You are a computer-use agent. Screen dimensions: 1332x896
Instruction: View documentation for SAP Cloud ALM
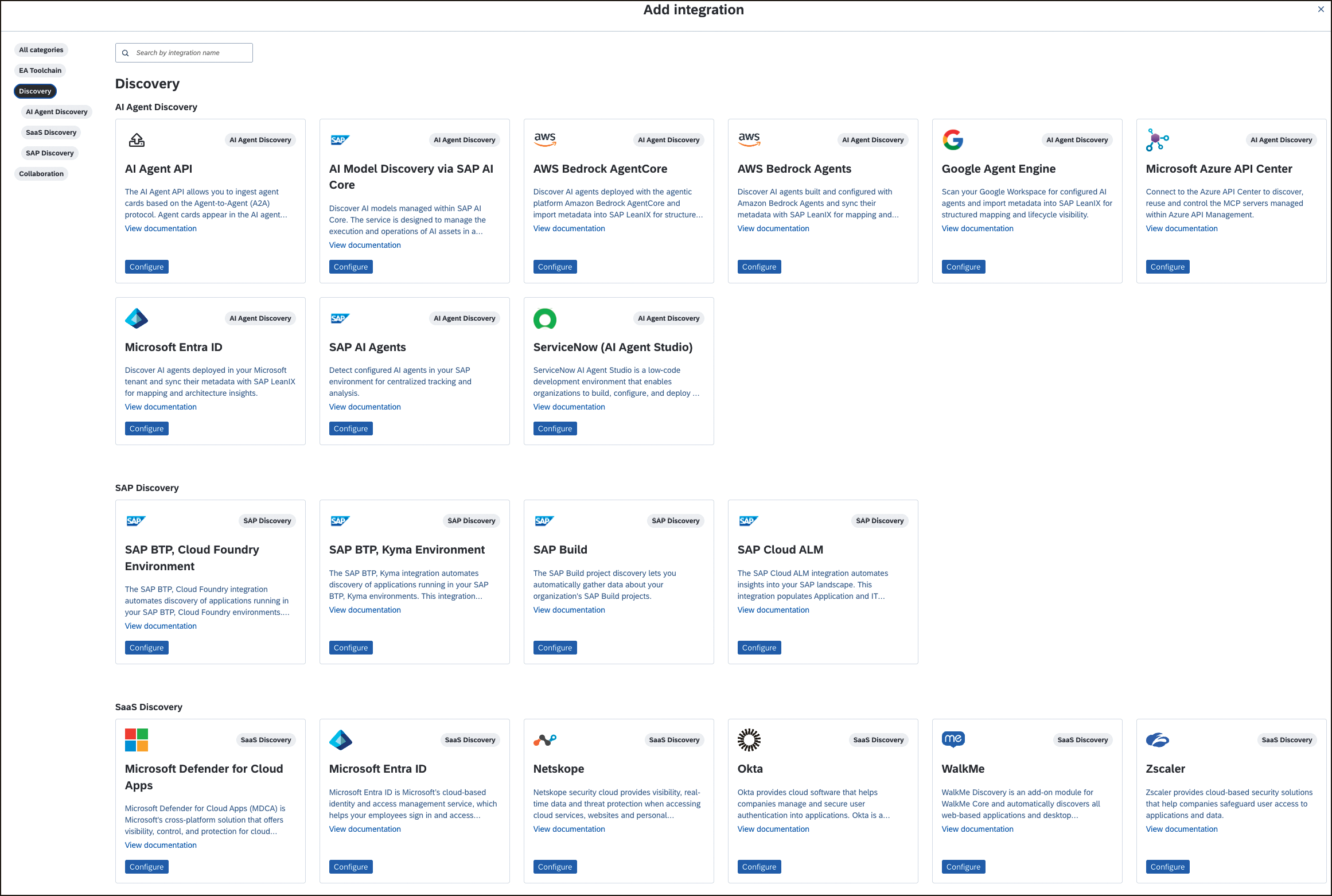773,610
